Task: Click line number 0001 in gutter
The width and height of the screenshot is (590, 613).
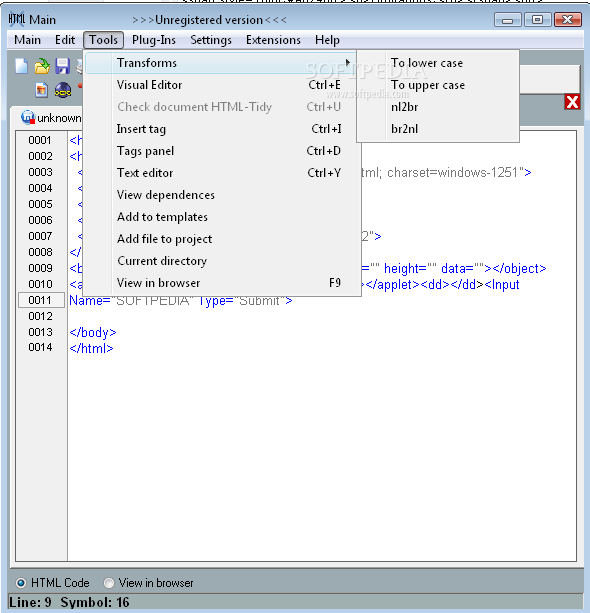Action: tap(40, 140)
